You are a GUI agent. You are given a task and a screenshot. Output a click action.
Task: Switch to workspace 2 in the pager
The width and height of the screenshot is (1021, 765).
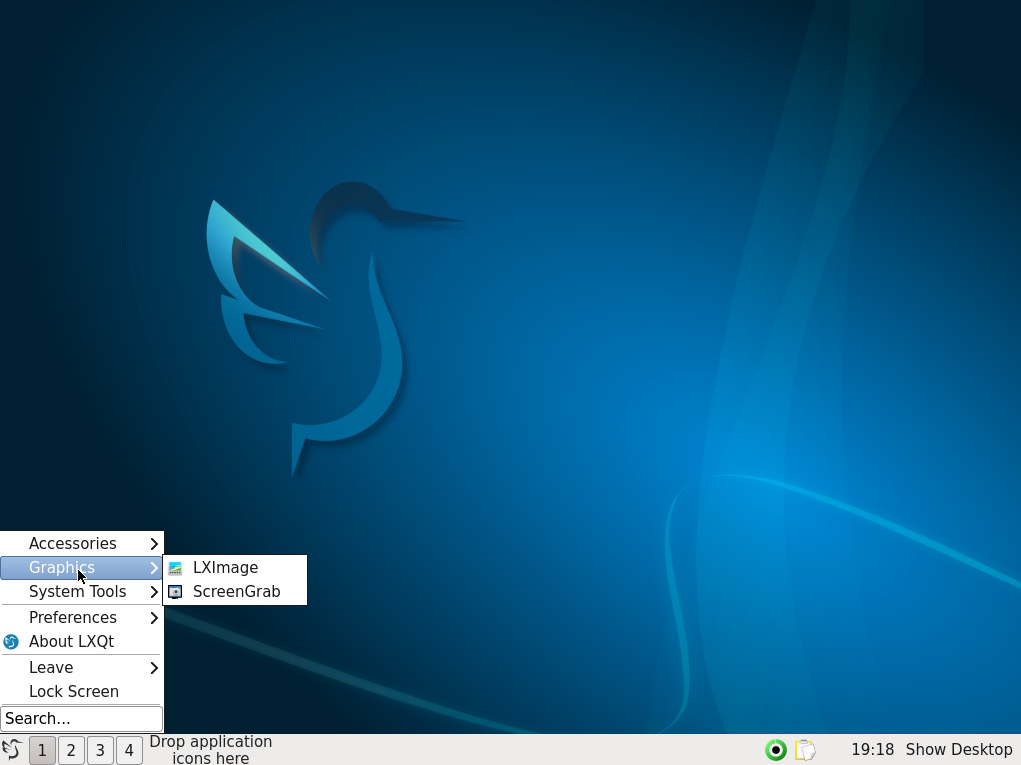point(70,749)
